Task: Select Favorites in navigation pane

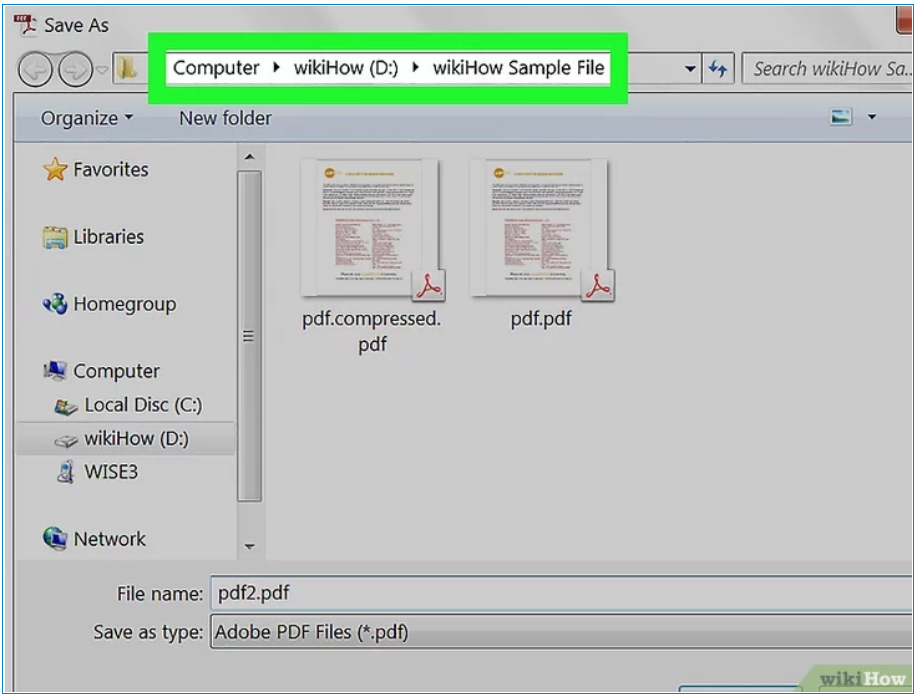Action: tap(111, 169)
